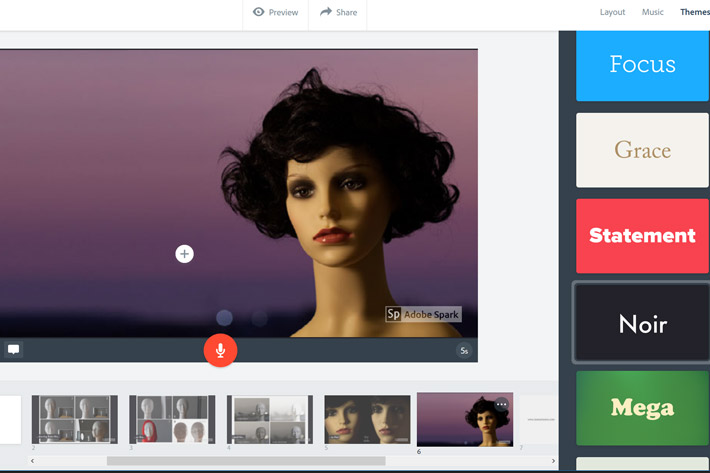710x473 pixels.
Task: Select slide 6 thumbnail with purple background
Action: [x=465, y=420]
